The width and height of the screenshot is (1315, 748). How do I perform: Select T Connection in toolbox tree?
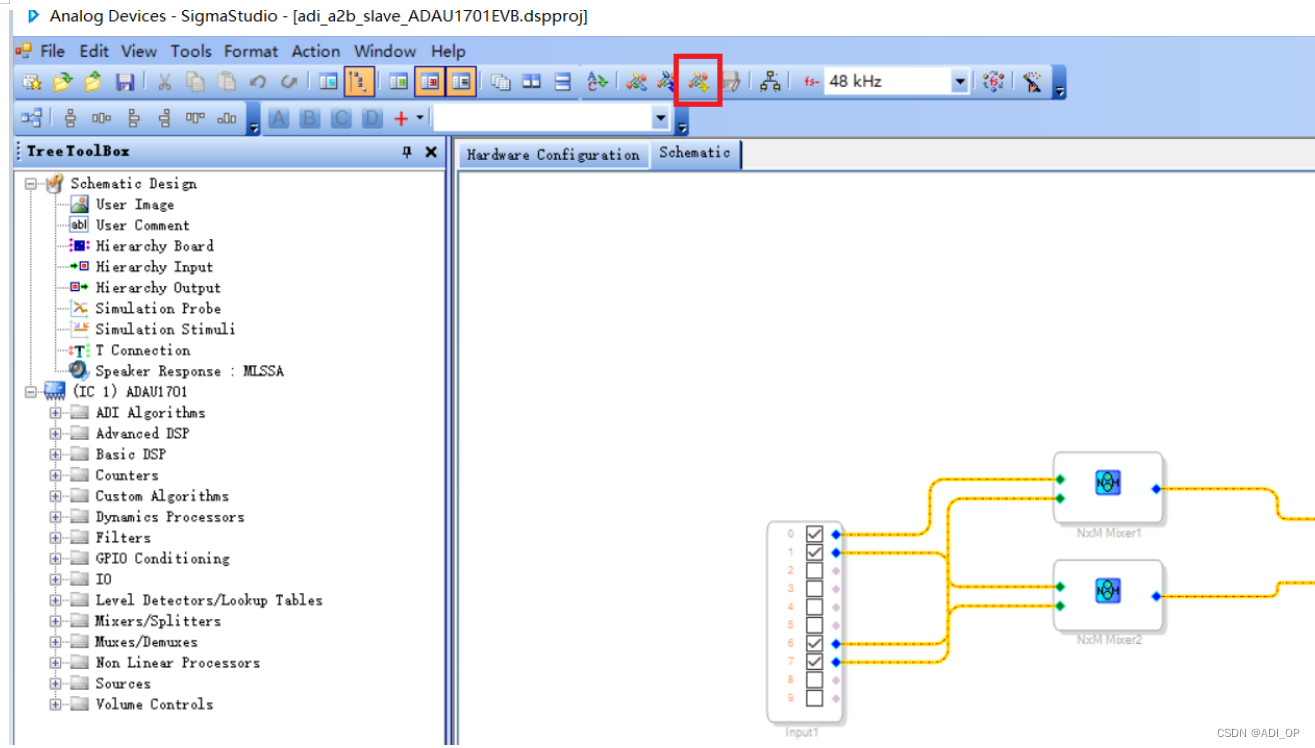(143, 350)
